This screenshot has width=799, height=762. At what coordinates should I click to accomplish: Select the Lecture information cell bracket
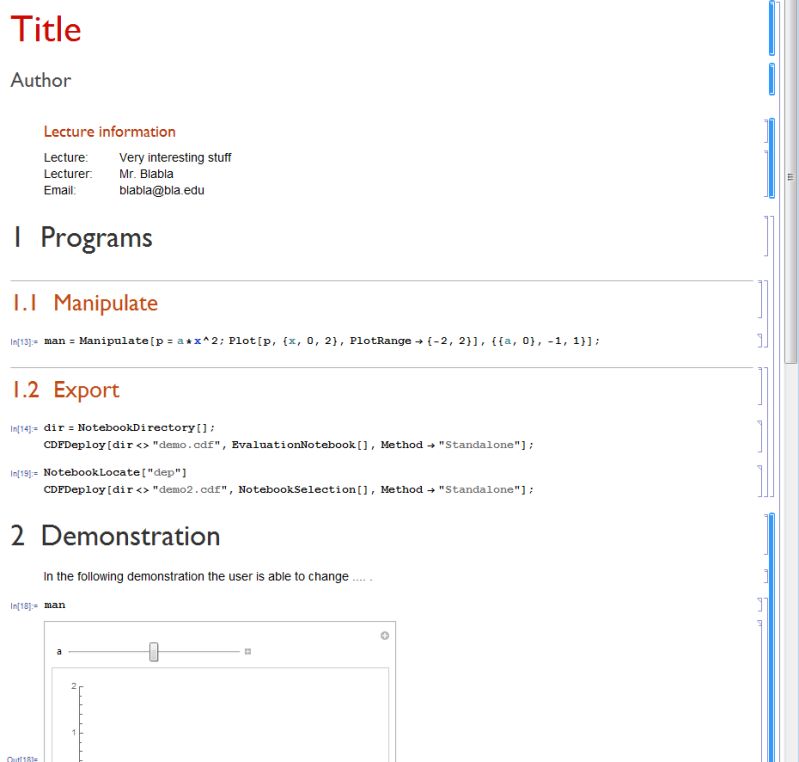(x=766, y=131)
